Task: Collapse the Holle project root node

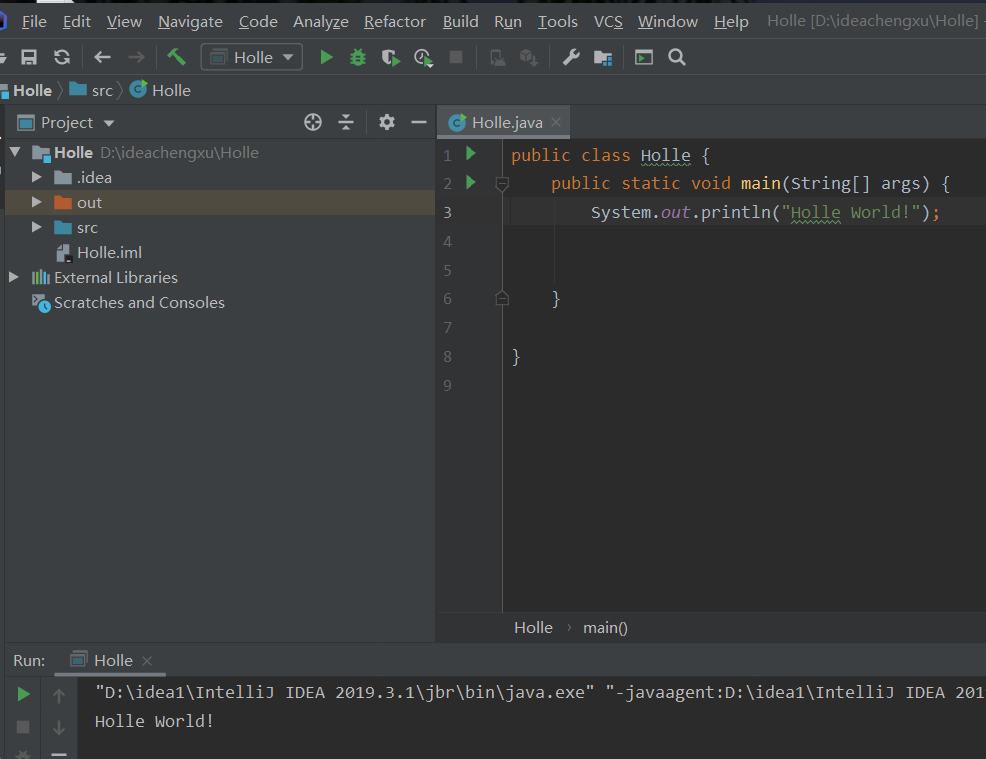Action: coord(15,152)
